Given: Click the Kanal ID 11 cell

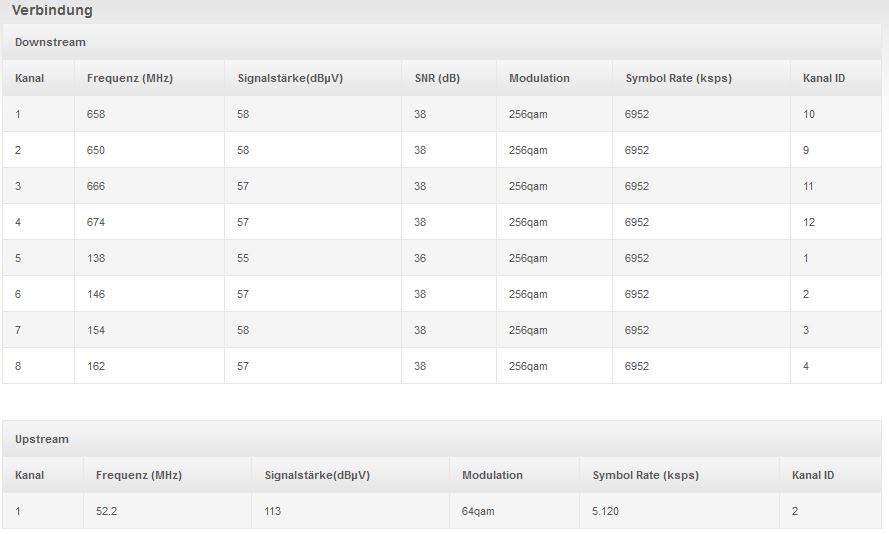Looking at the screenshot, I should click(809, 186).
